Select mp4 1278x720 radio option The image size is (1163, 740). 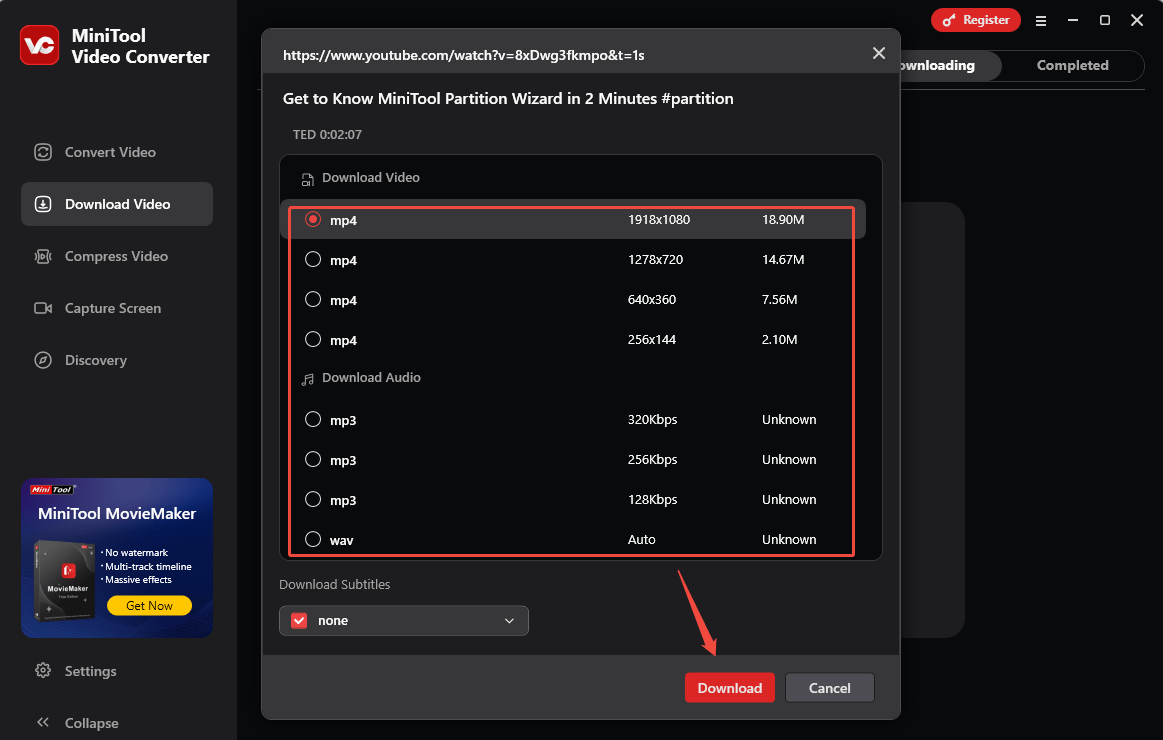(x=313, y=260)
